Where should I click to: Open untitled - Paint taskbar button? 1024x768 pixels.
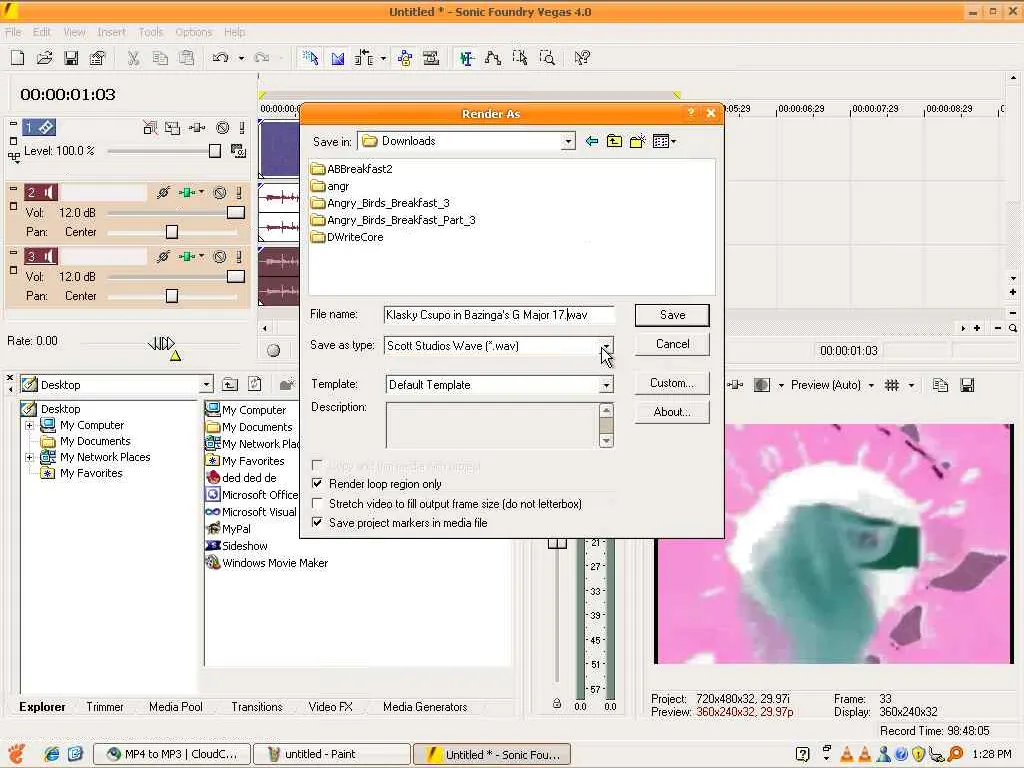coord(332,754)
